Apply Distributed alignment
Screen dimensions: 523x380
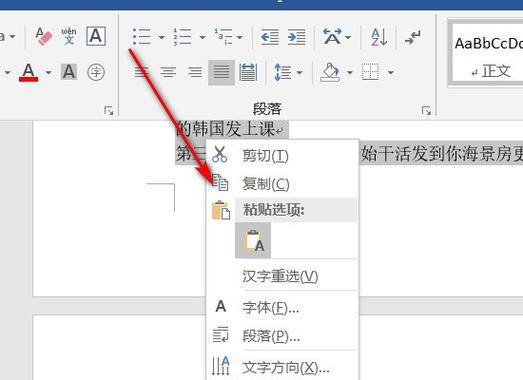point(248,72)
